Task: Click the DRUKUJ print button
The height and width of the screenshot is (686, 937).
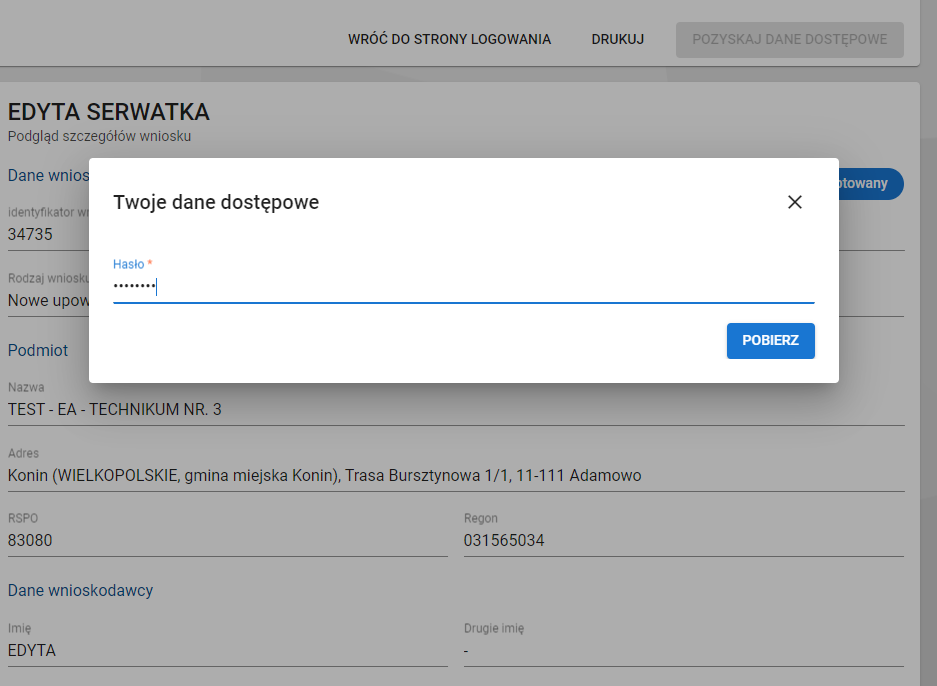Action: point(617,40)
